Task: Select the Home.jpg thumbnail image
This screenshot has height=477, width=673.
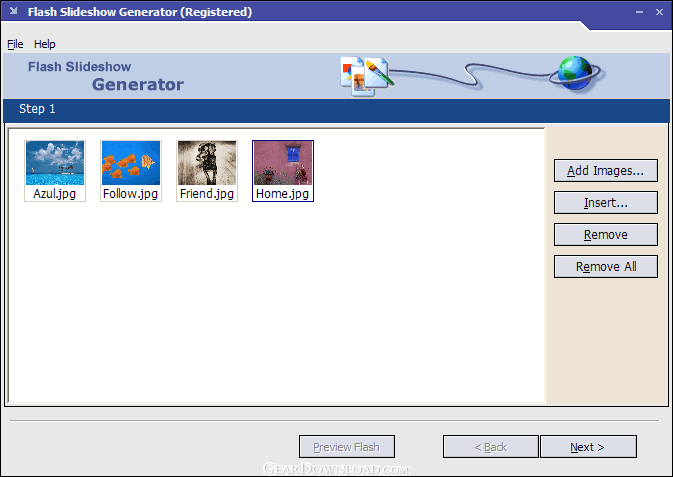Action: click(283, 163)
